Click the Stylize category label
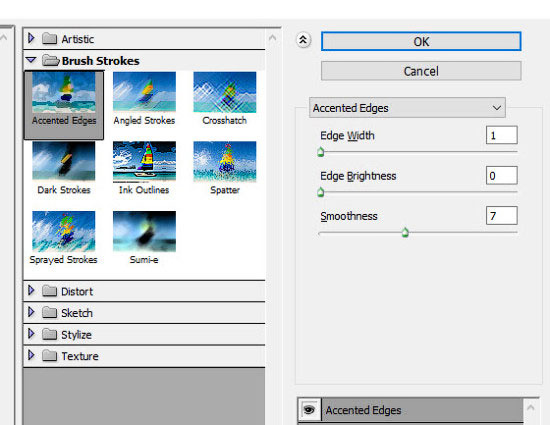This screenshot has height=425, width=550. [x=76, y=335]
